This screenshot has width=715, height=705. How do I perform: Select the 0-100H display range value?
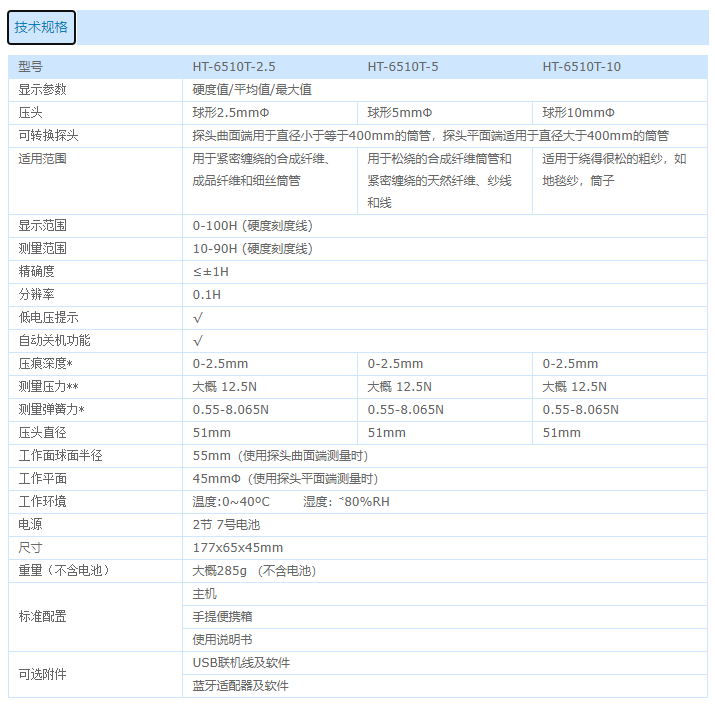tap(252, 226)
